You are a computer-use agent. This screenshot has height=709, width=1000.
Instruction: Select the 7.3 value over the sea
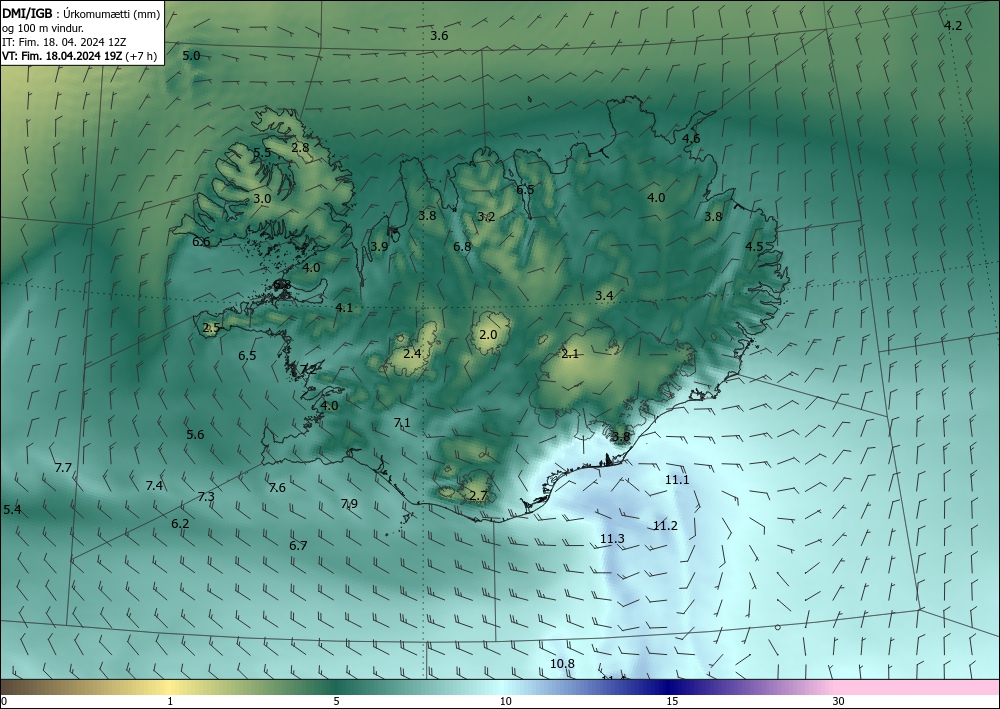(x=206, y=496)
